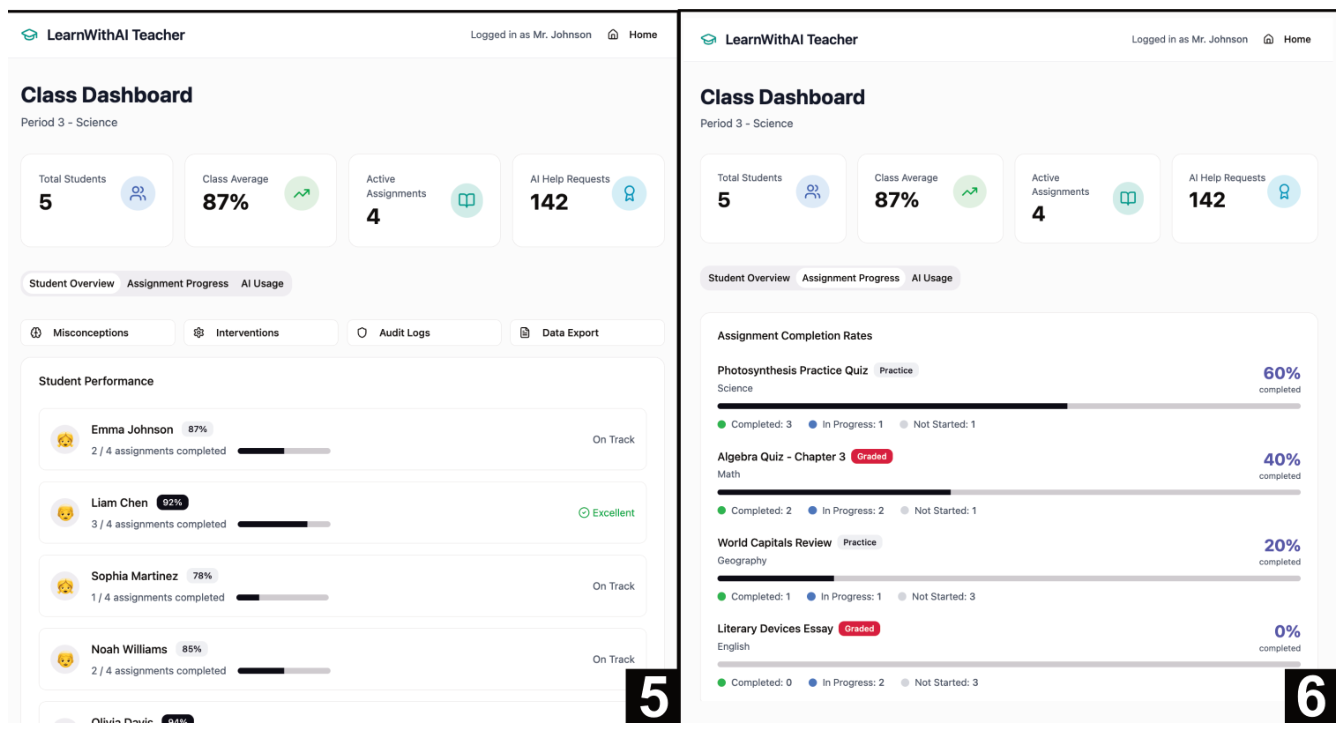
Task: Click the World Capitals Review title
Action: (775, 542)
